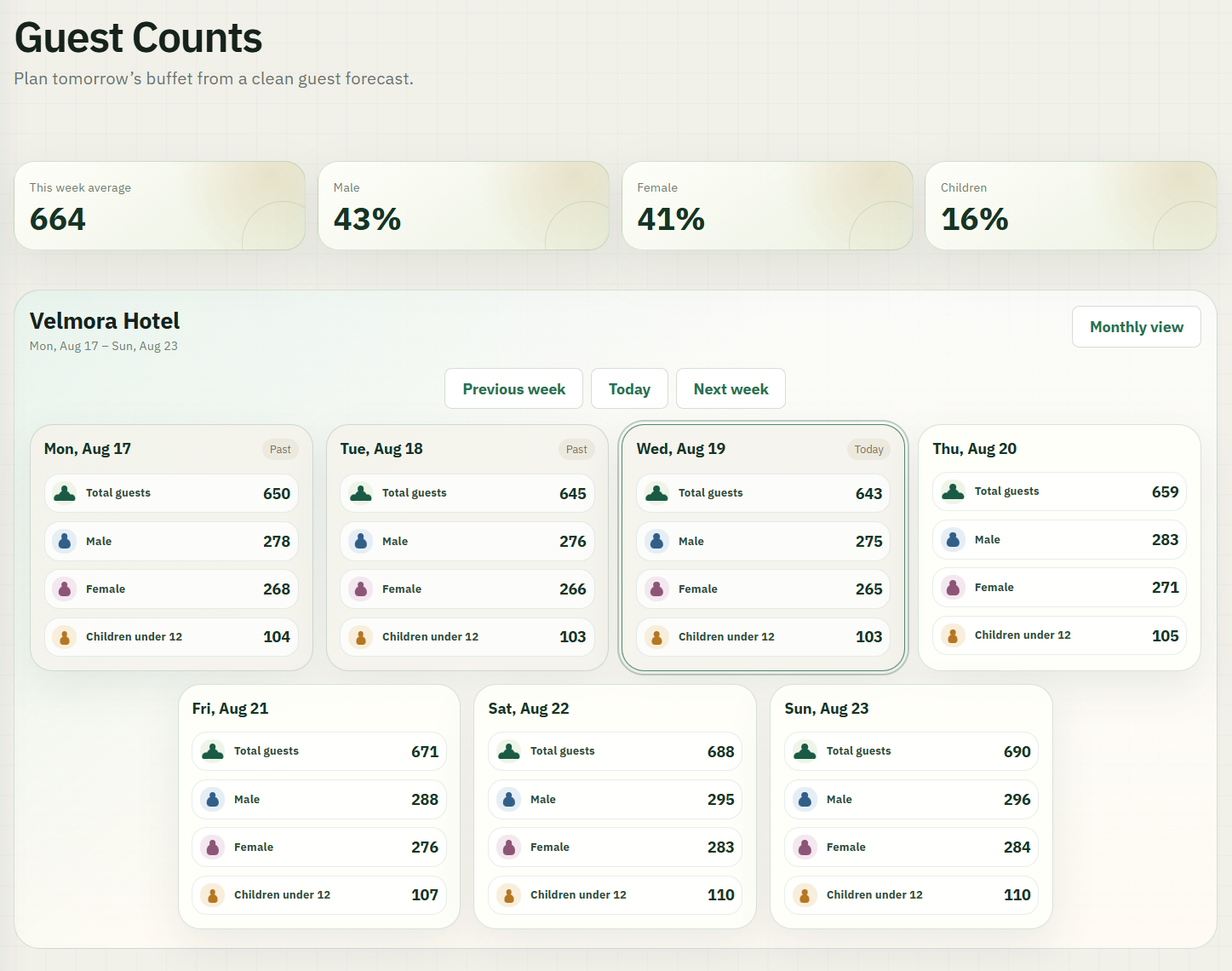Click Female icon in Wed, Aug 19 card

(x=657, y=589)
